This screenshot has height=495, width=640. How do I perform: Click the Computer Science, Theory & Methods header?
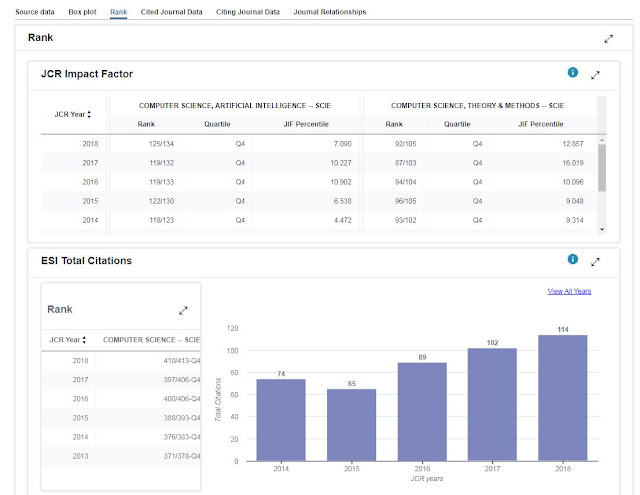click(x=478, y=106)
